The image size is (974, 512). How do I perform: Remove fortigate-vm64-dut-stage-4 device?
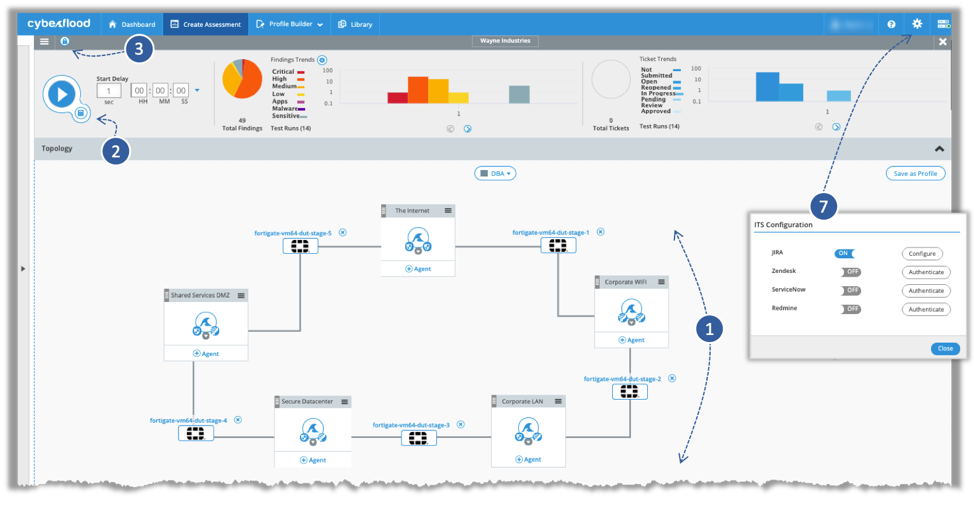238,420
